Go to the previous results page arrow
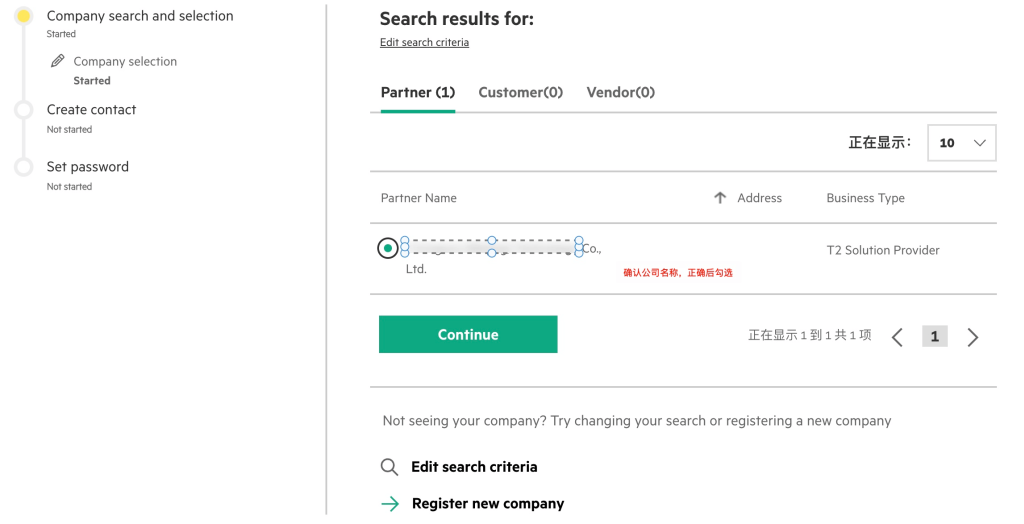The width and height of the screenshot is (1024, 524). tap(897, 337)
